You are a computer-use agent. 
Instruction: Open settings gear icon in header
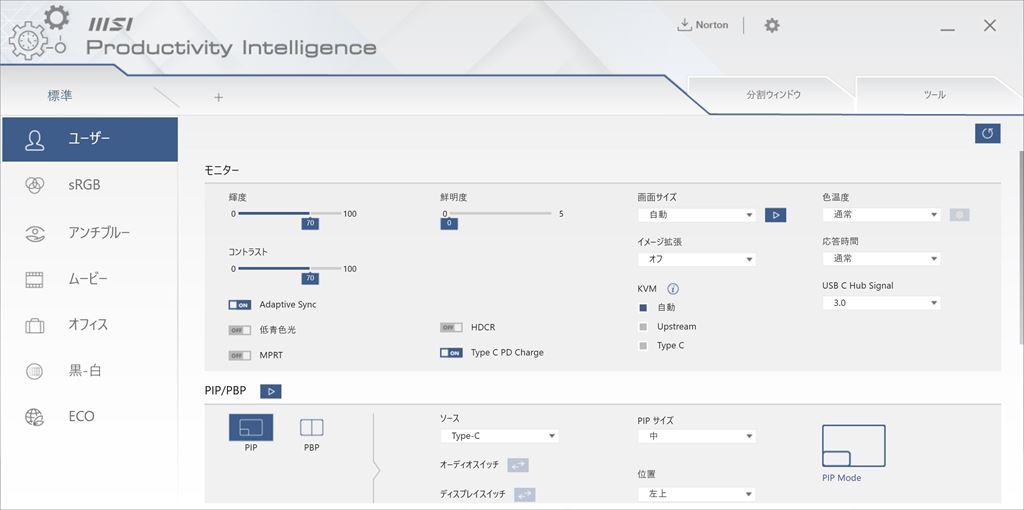(772, 25)
